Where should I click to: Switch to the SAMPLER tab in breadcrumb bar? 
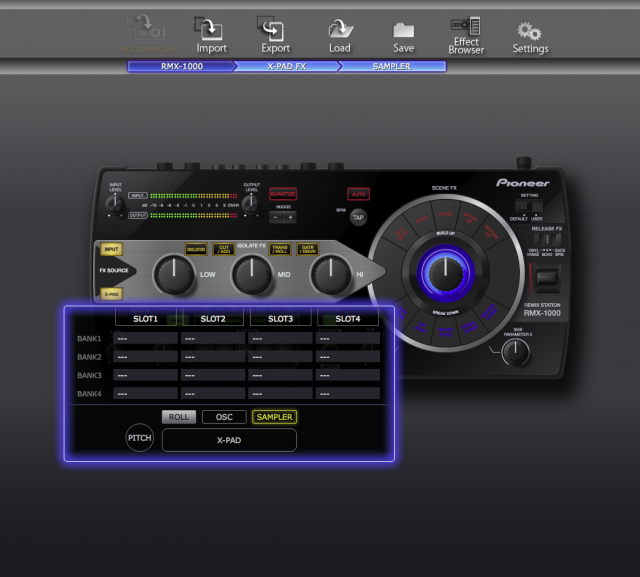click(x=392, y=66)
